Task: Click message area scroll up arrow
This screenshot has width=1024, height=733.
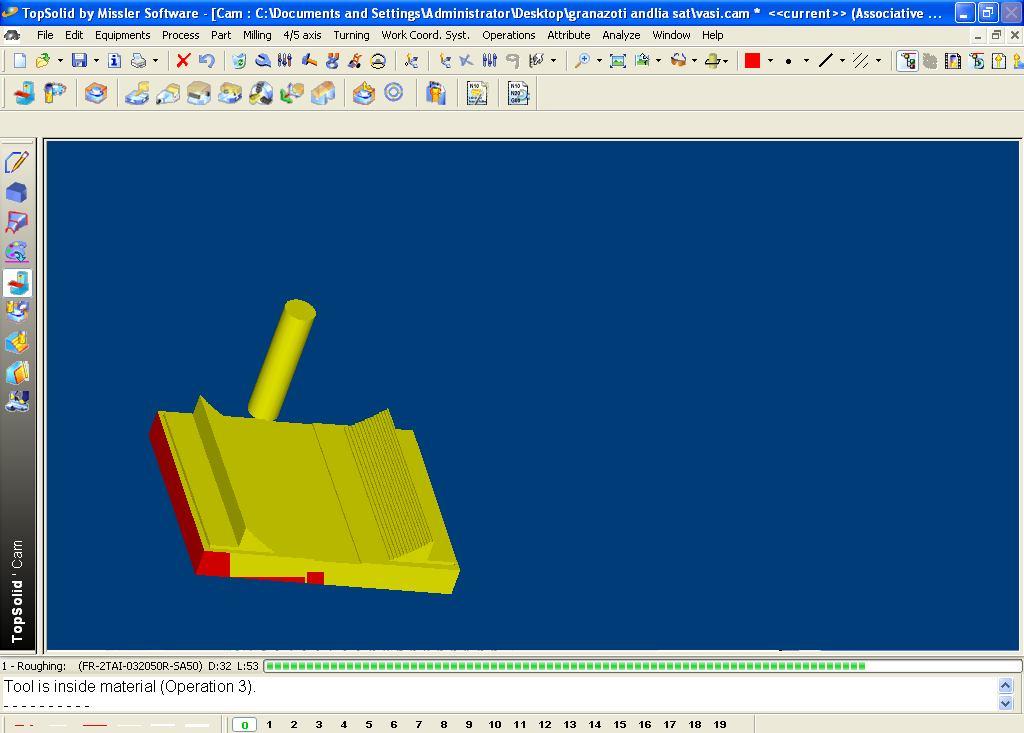Action: tap(1006, 685)
